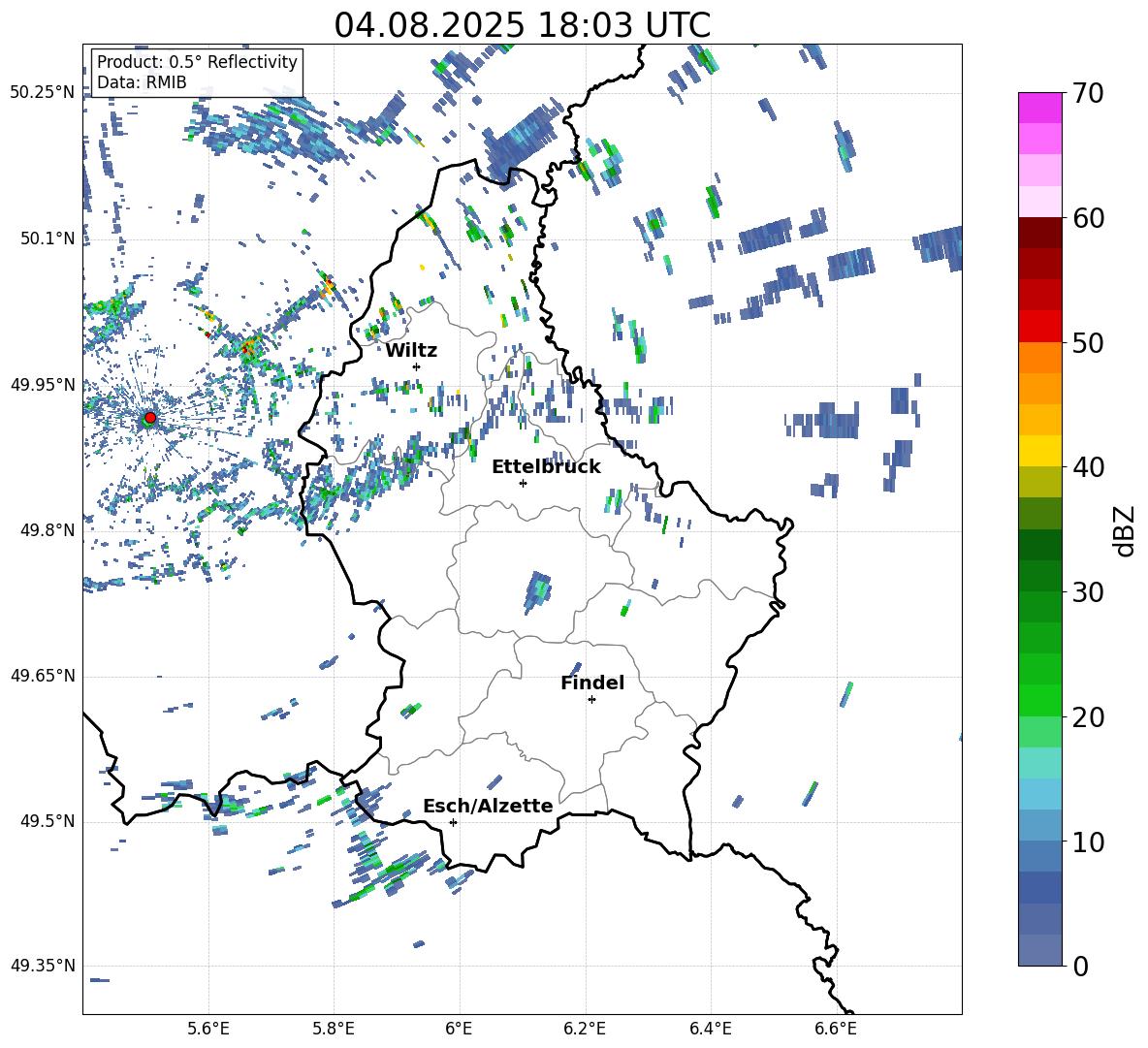
Task: Click the radar echo cell south of Ettelbruck
Action: click(x=537, y=591)
